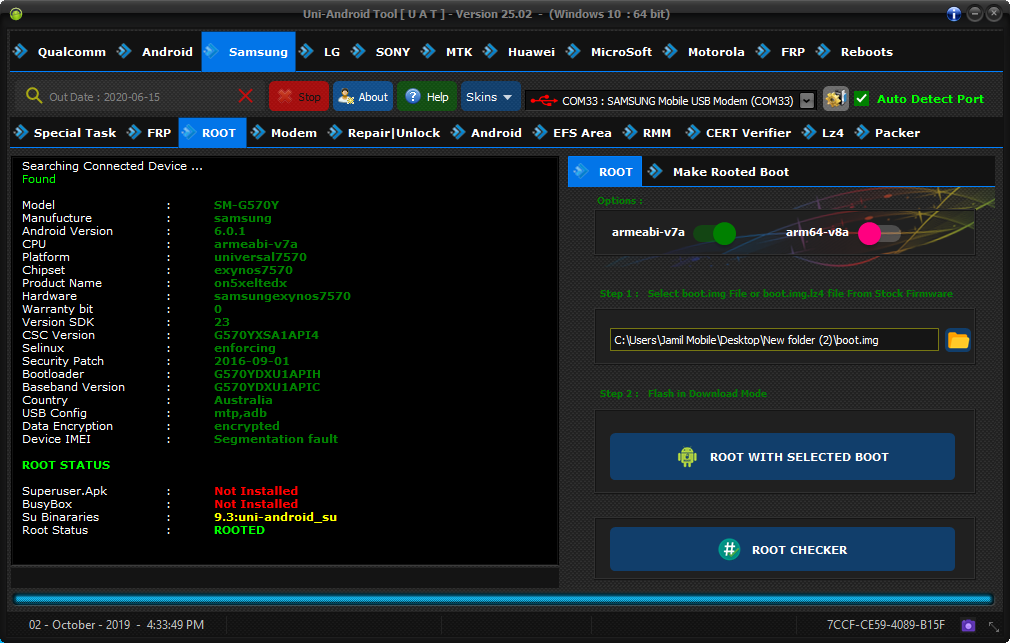Open port settings gear icon

(835, 98)
